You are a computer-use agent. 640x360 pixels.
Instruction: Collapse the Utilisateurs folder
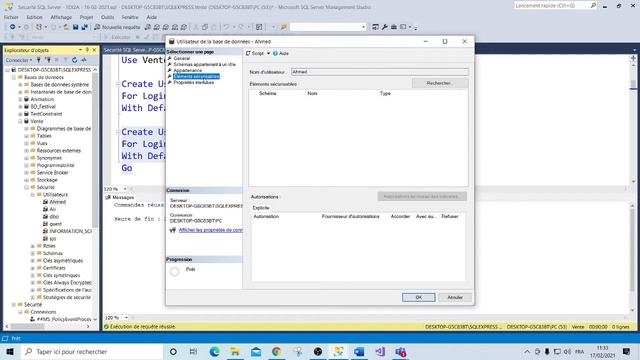pos(33,195)
